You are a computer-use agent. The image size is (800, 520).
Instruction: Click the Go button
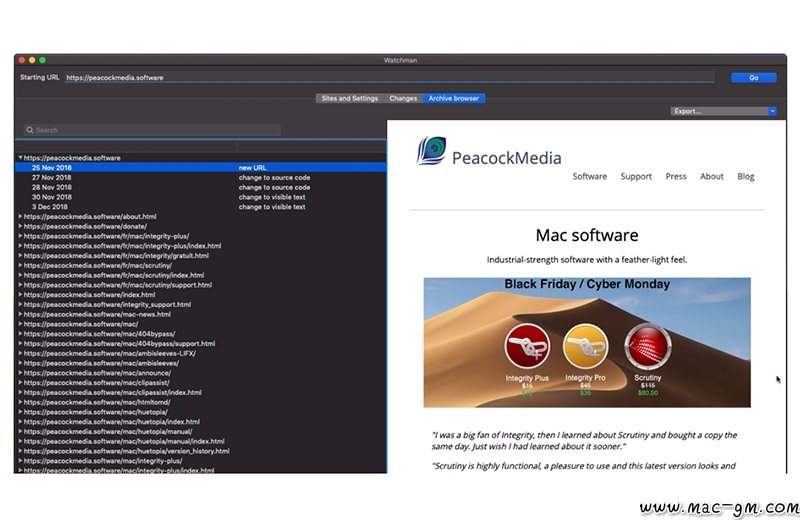(754, 78)
